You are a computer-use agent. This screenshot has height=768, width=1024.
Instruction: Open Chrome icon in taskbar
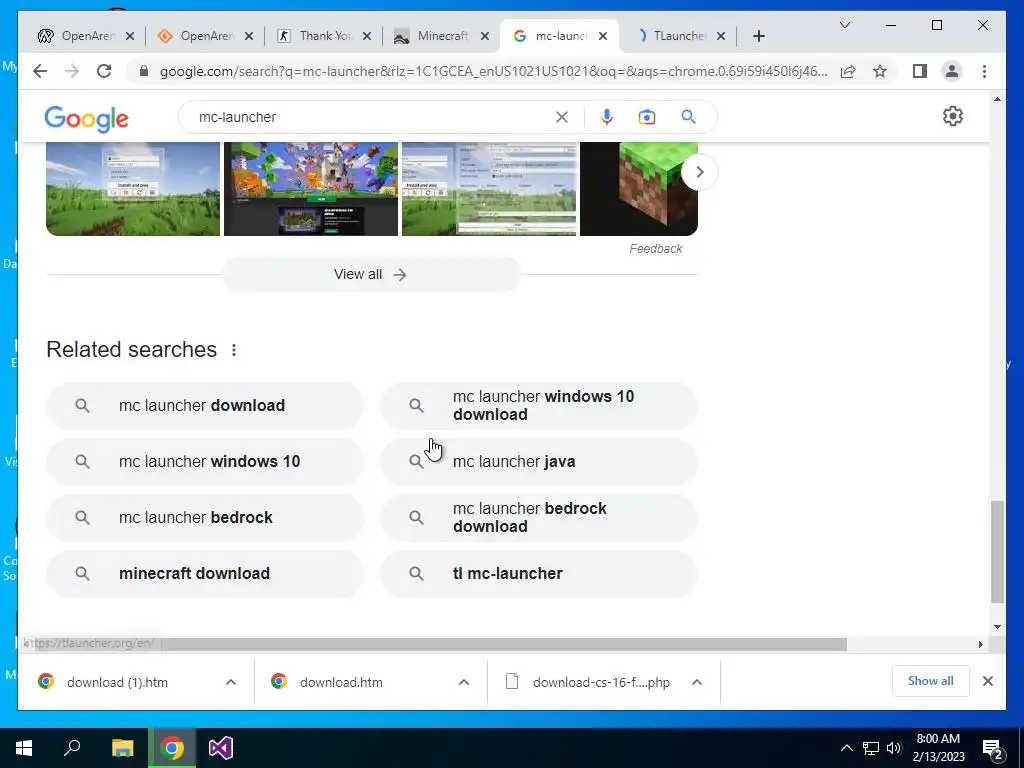pos(172,748)
